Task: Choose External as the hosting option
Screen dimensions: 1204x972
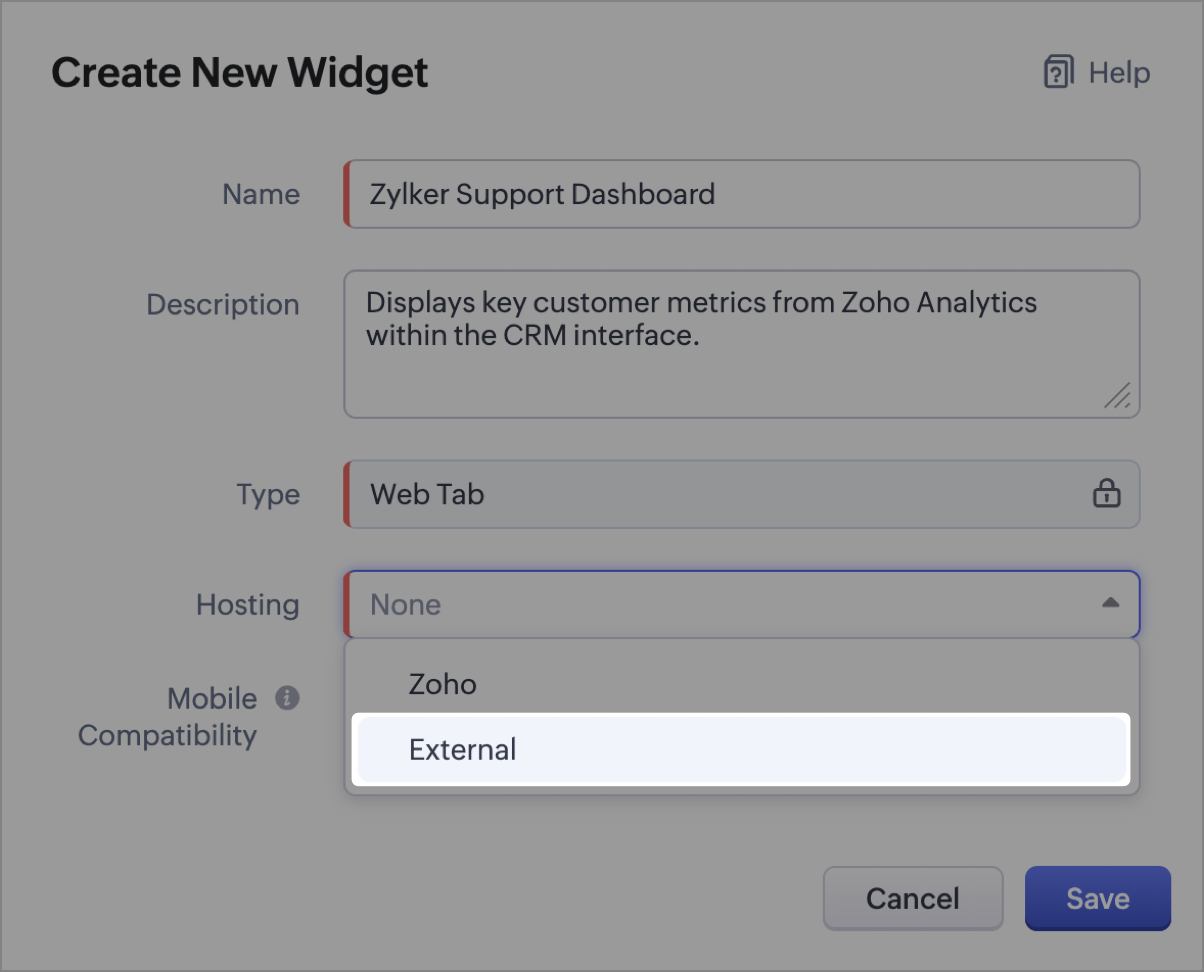Action: tap(463, 749)
